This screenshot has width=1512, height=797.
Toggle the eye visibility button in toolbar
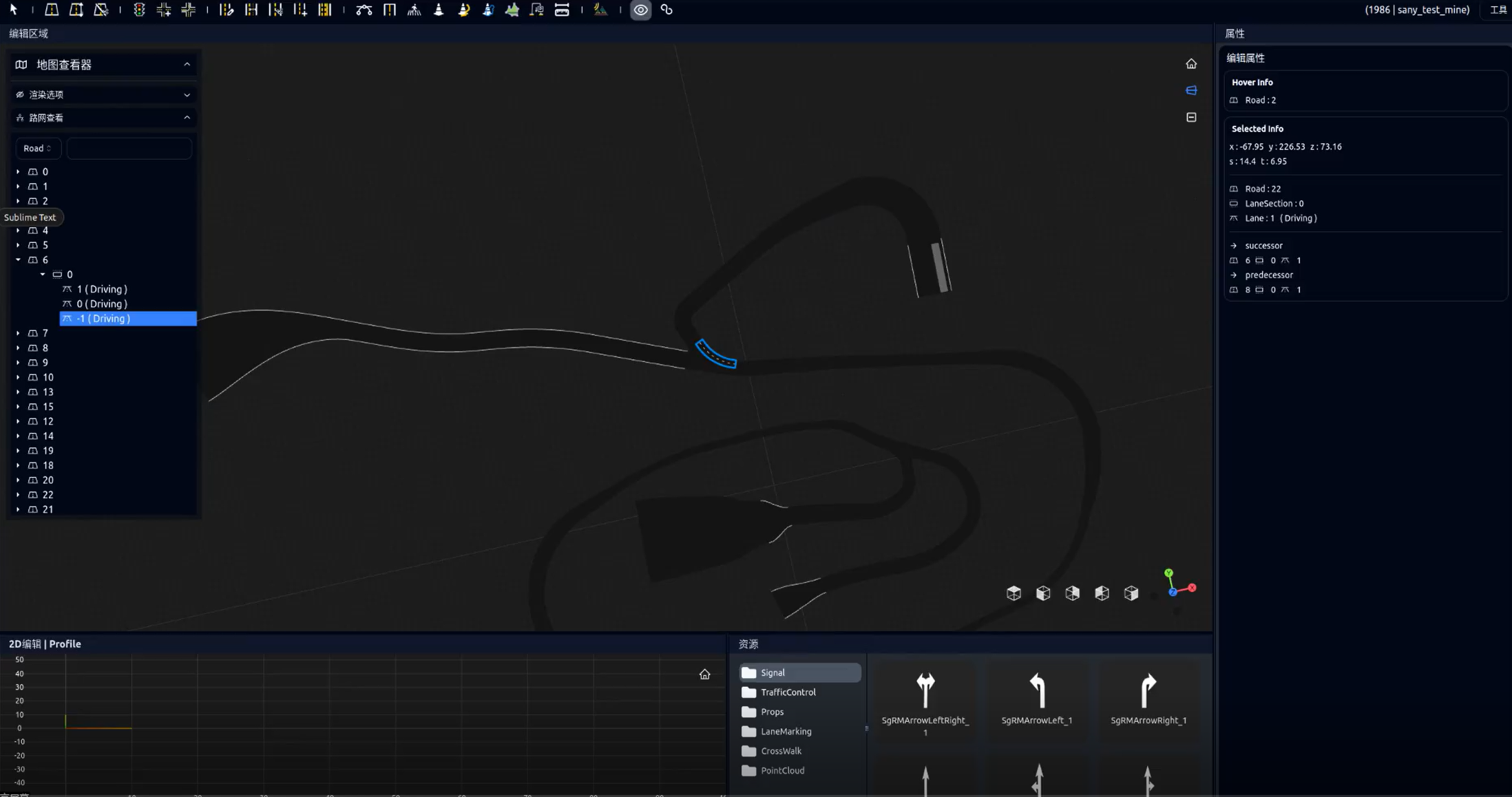[x=641, y=10]
